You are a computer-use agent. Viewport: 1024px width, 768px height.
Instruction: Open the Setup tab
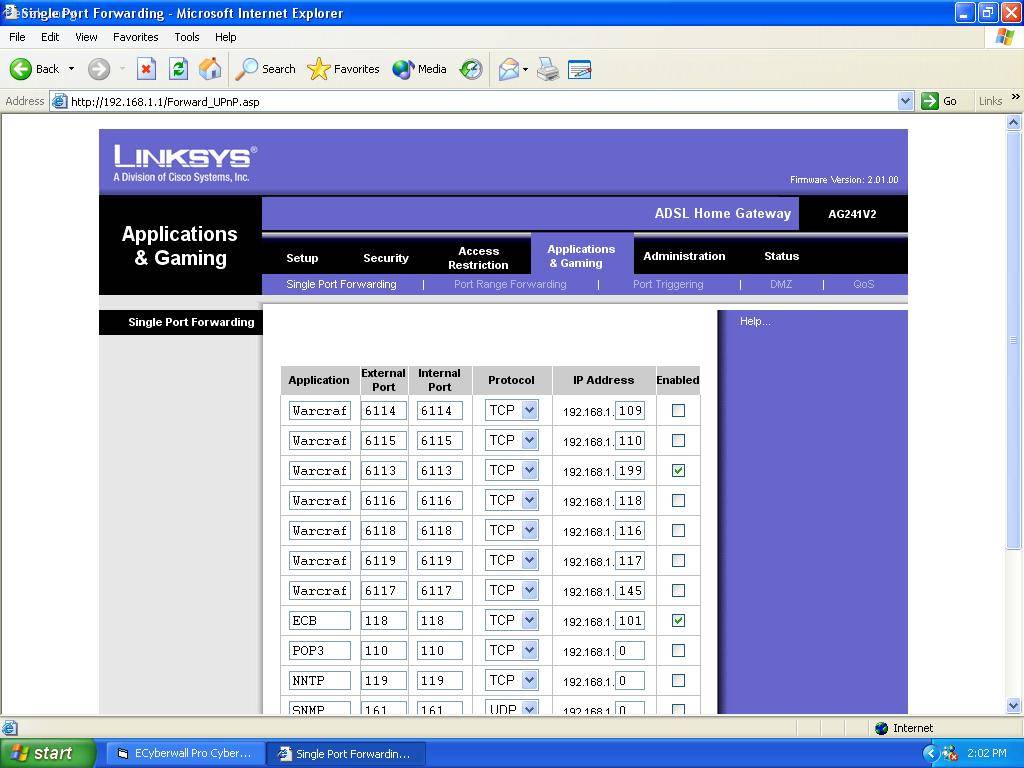click(302, 258)
